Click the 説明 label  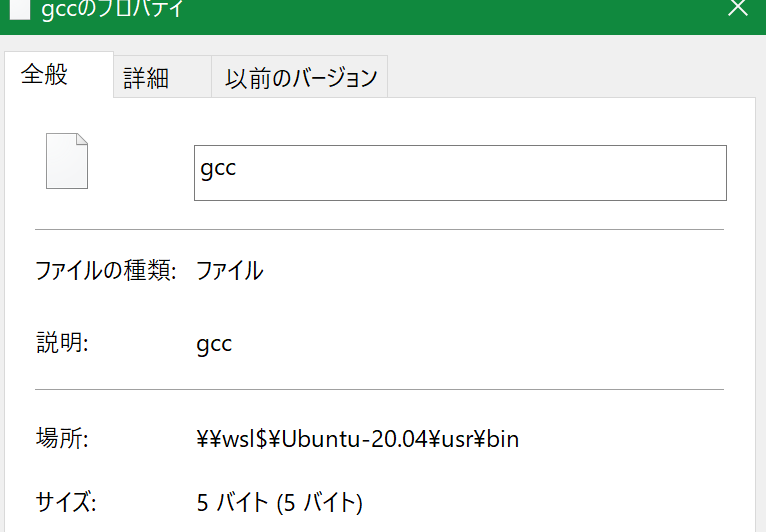62,344
